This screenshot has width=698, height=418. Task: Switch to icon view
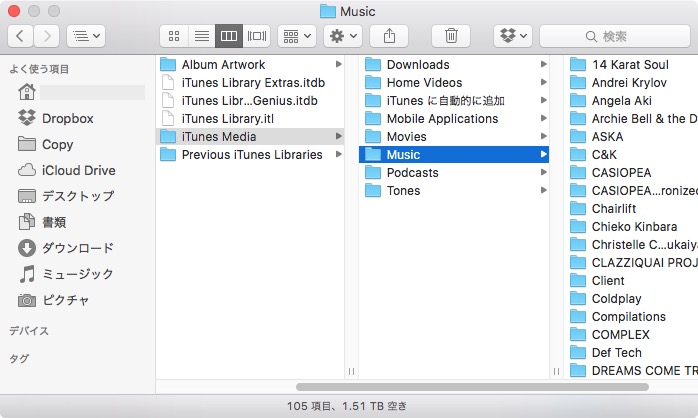pos(174,36)
